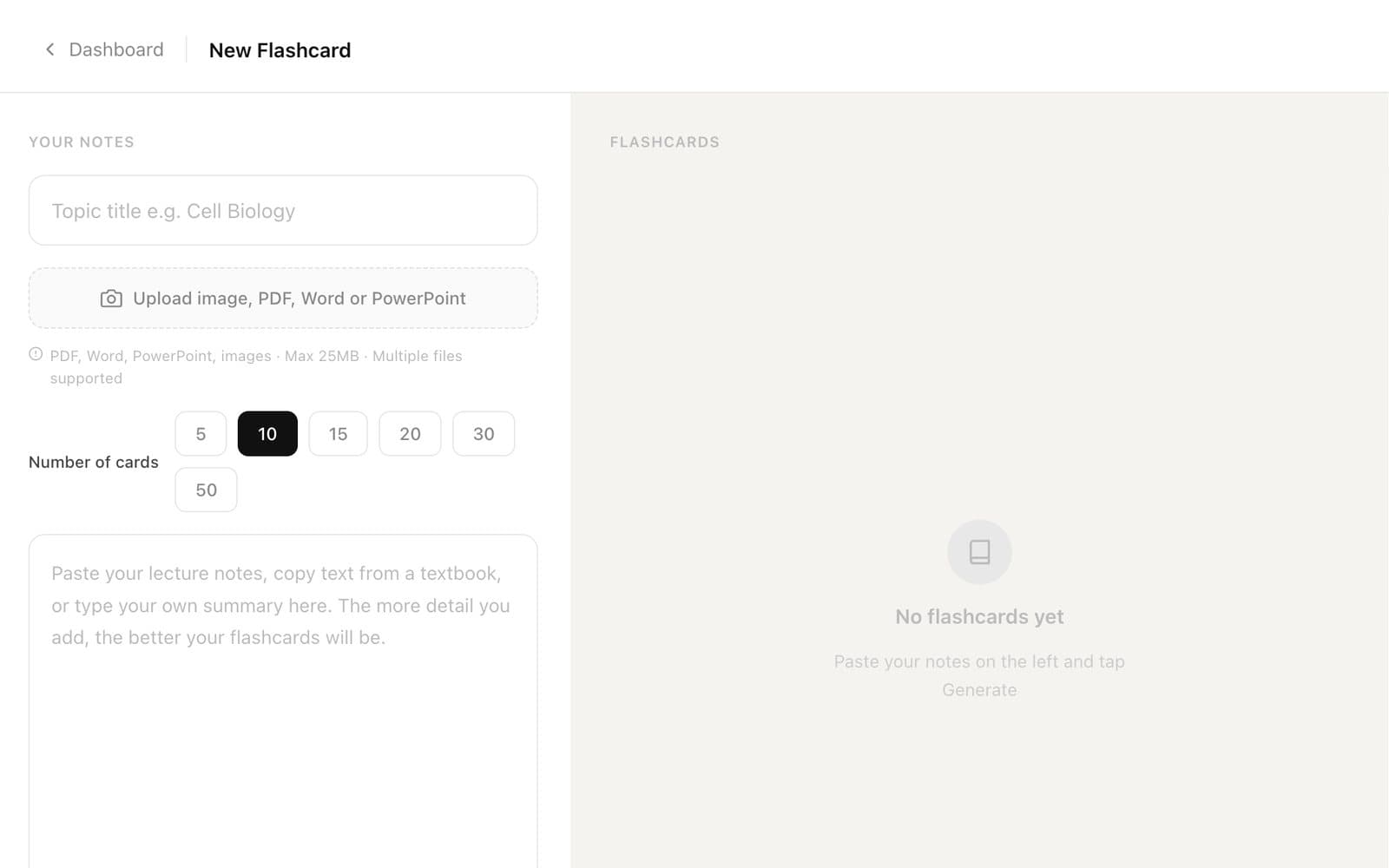This screenshot has width=1389, height=868.
Task: Select the 10 cards option
Action: tap(267, 434)
